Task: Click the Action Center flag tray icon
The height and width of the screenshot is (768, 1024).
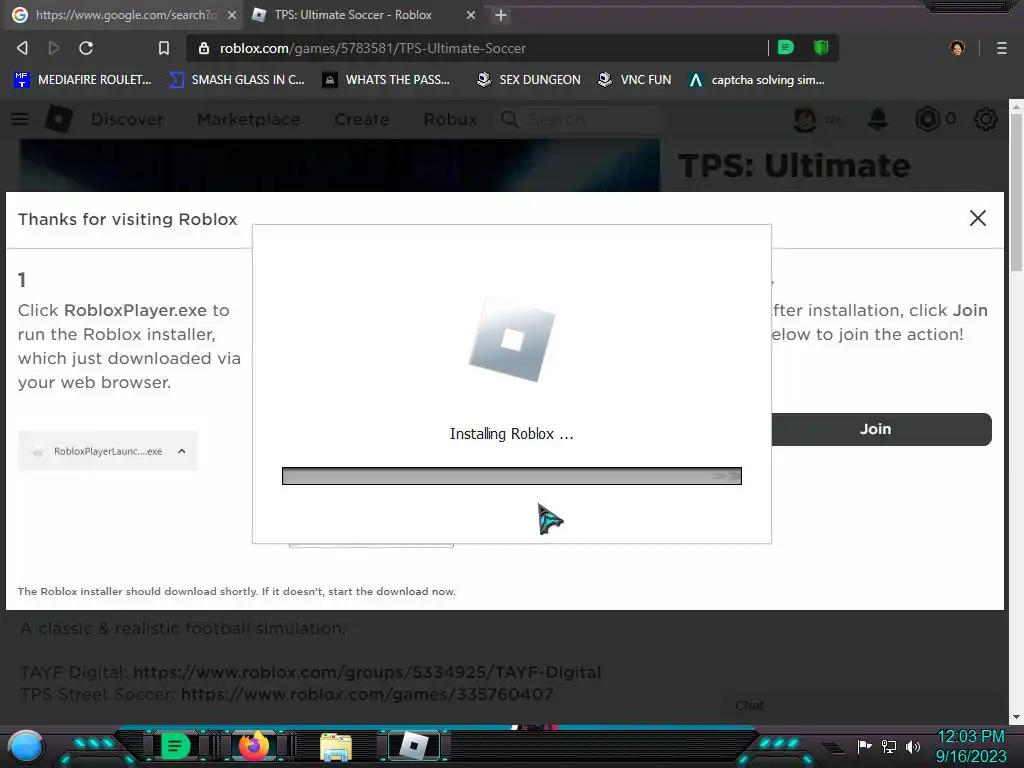Action: pyautogui.click(x=865, y=746)
